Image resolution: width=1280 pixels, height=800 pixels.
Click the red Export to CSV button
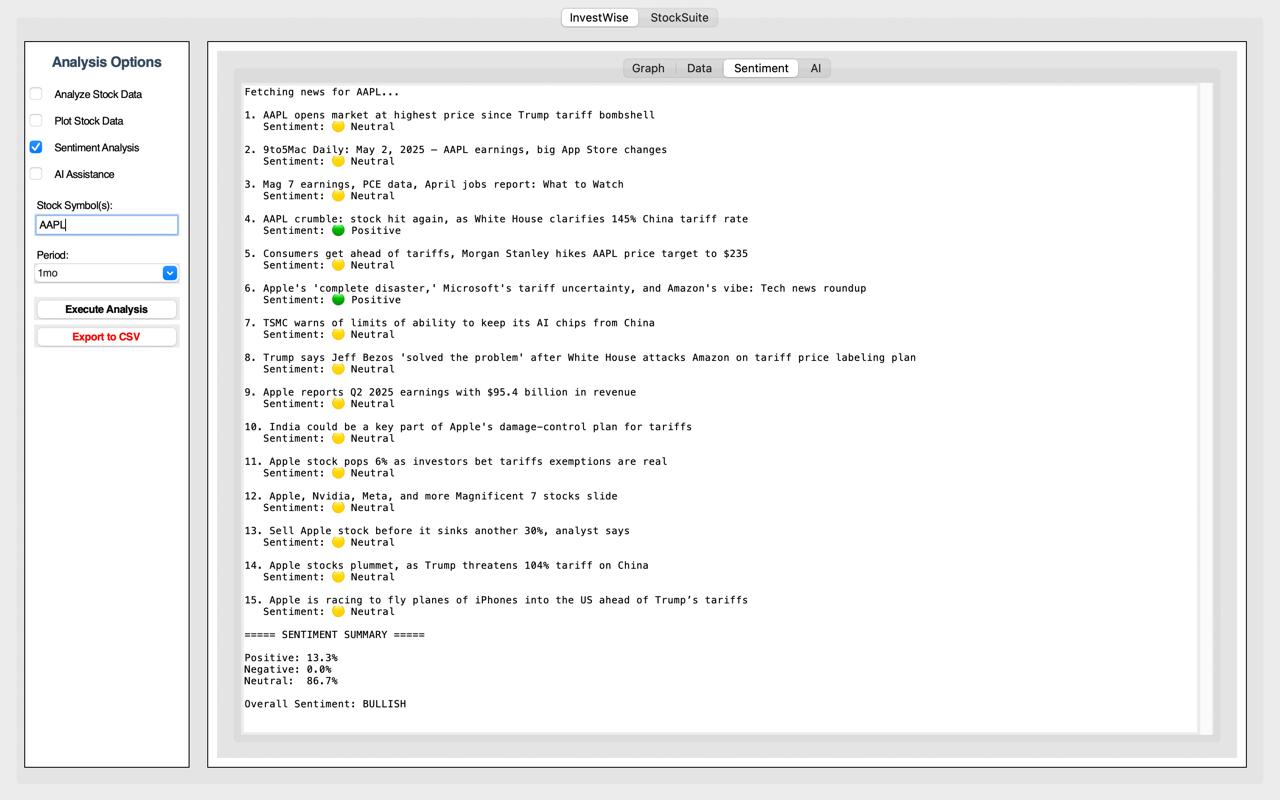tap(106, 337)
